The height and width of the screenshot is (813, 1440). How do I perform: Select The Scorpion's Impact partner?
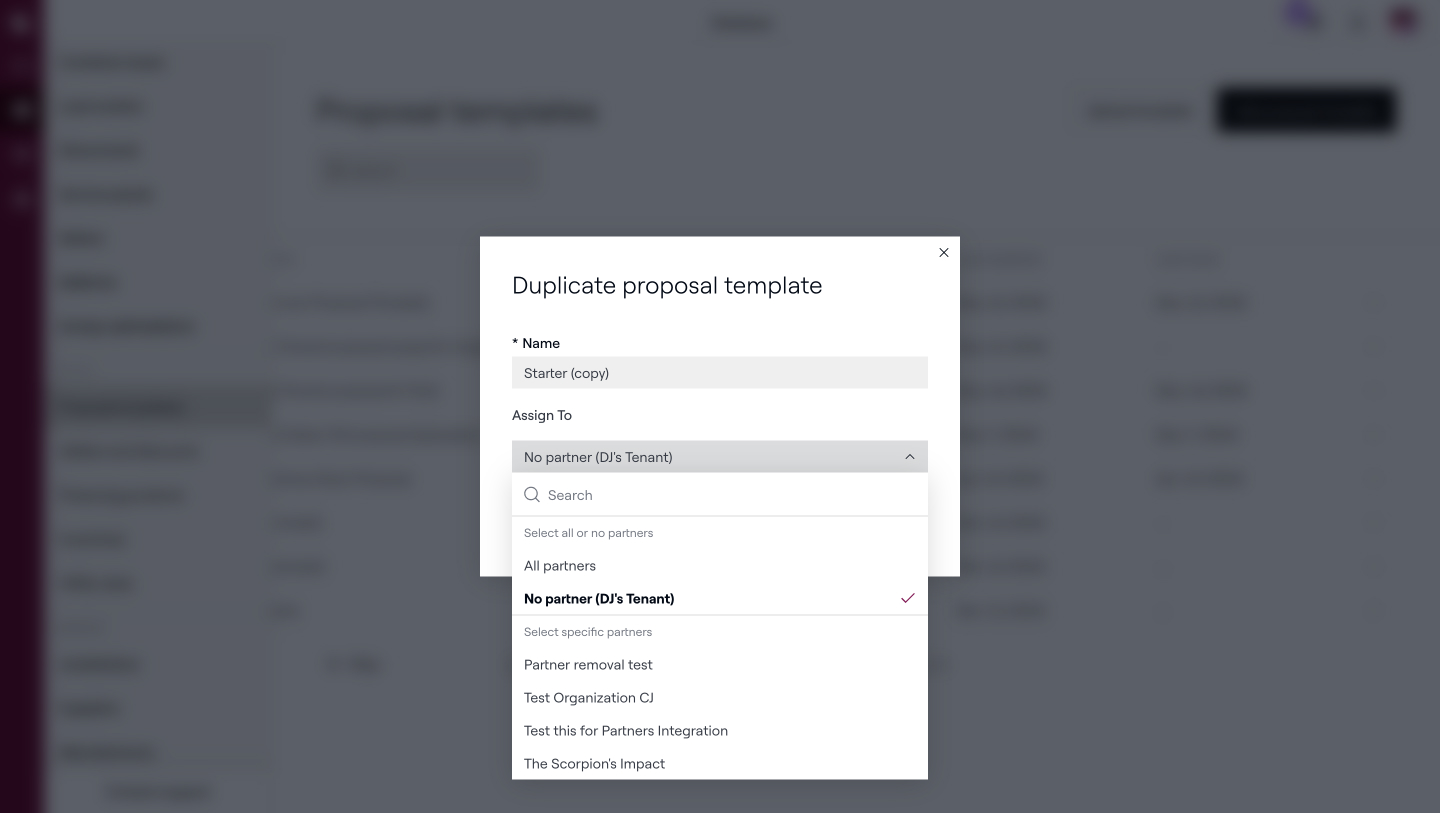(594, 764)
